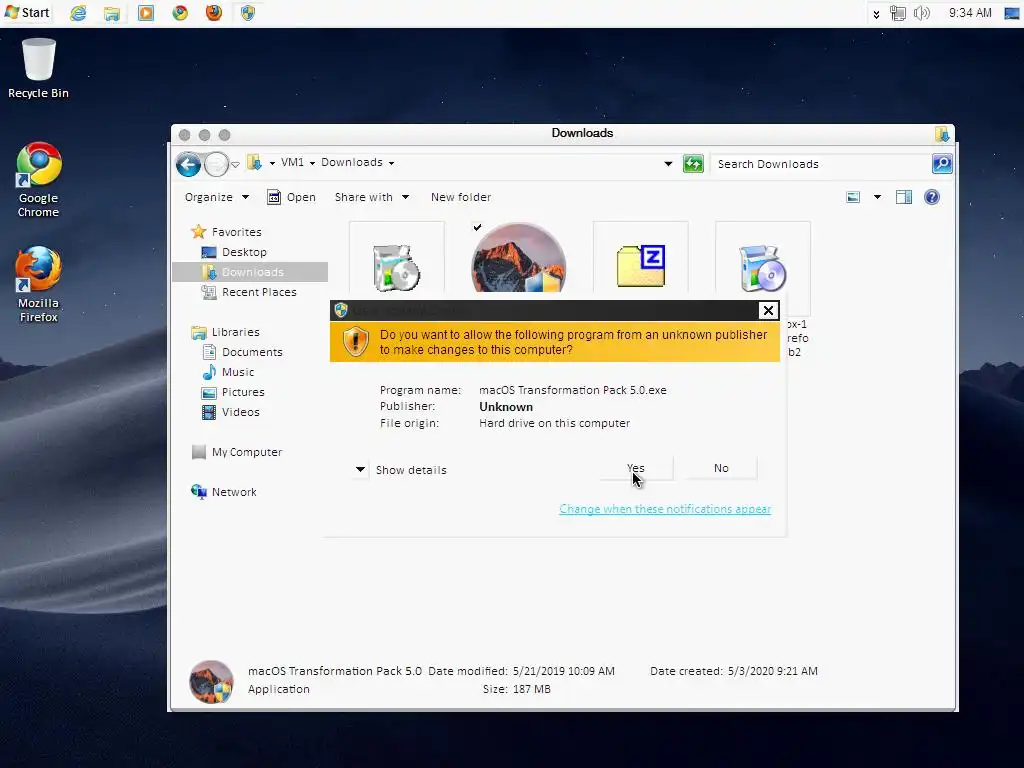
Task: Click Show desktop icon in tray
Action: click(1012, 12)
